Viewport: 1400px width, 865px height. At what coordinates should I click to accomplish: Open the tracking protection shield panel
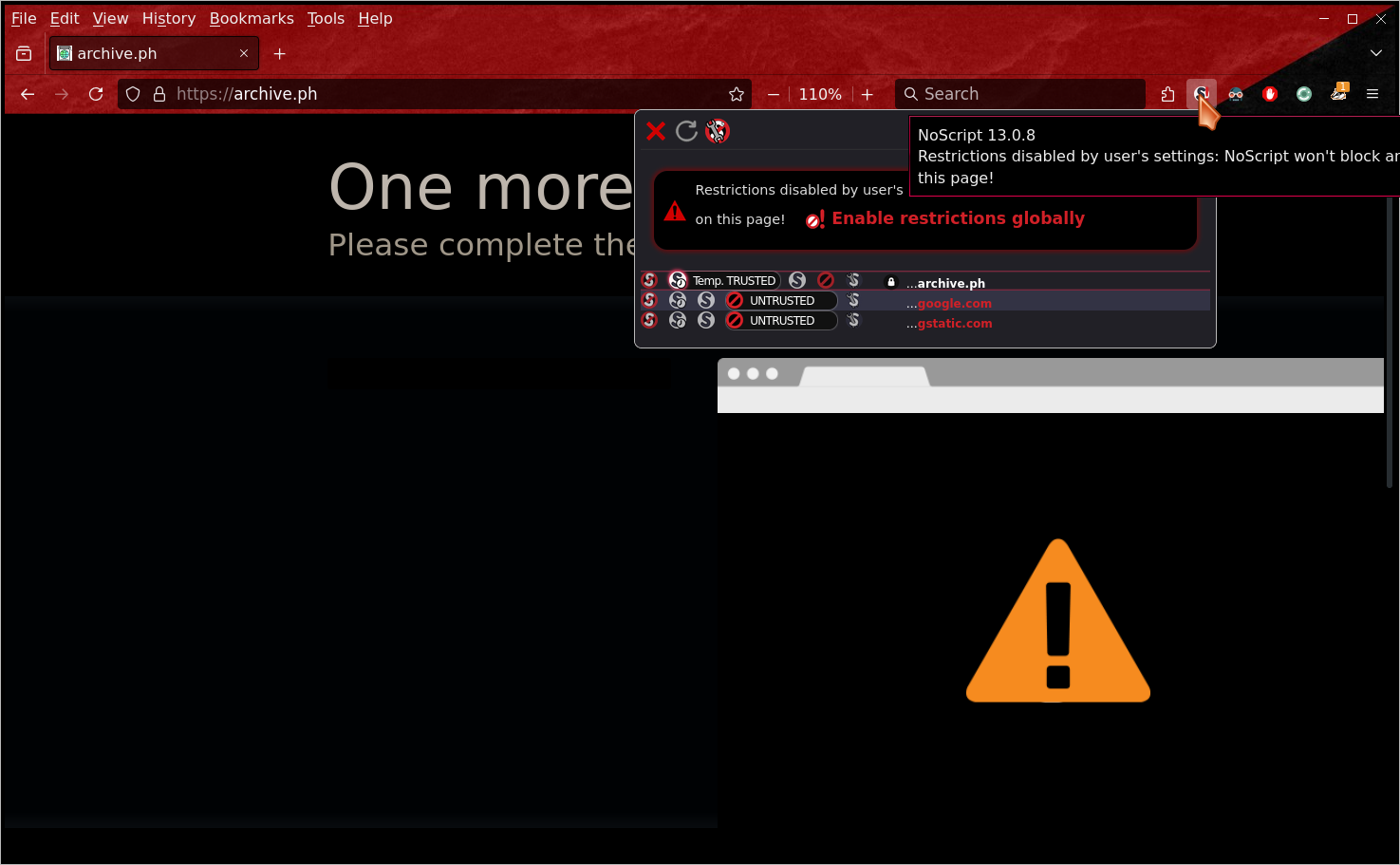click(133, 94)
